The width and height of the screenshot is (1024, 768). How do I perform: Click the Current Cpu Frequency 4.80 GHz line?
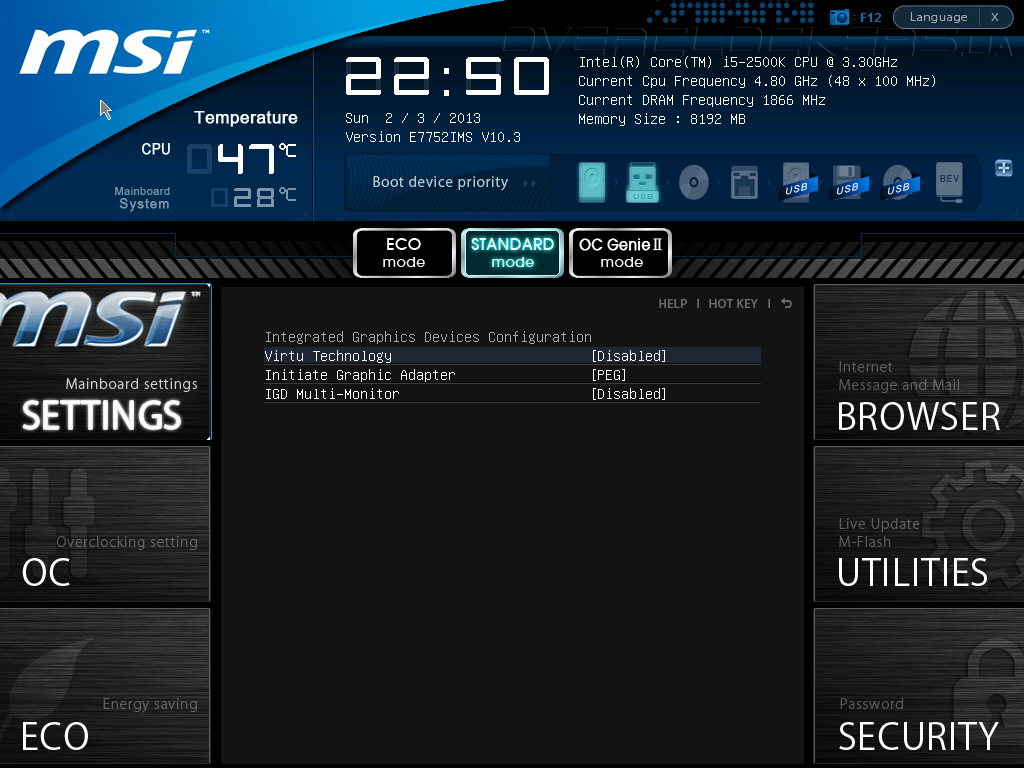(x=757, y=81)
